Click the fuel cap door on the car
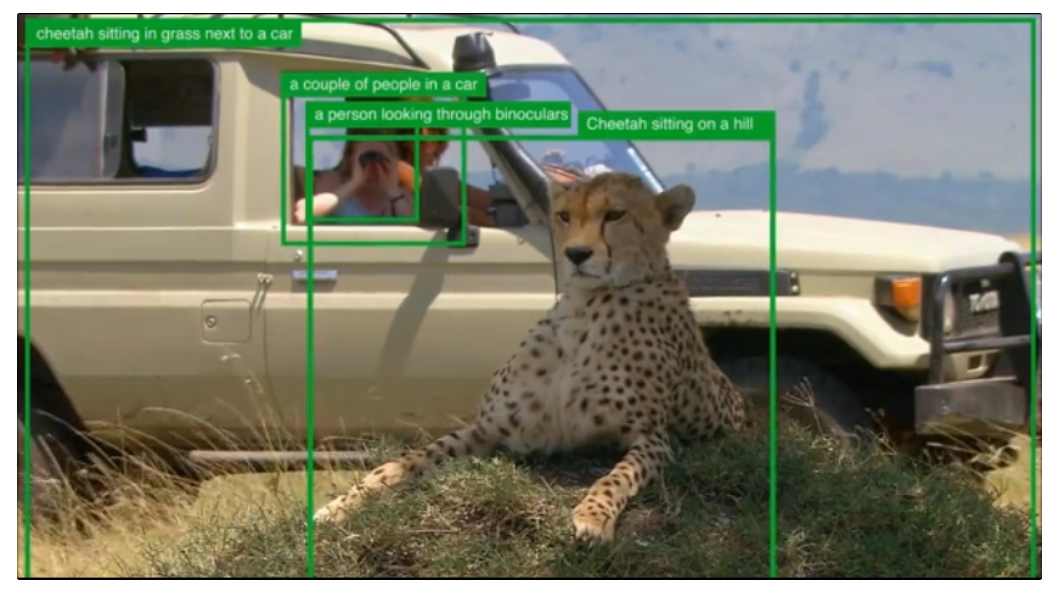This screenshot has width=1058, height=603. point(225,322)
